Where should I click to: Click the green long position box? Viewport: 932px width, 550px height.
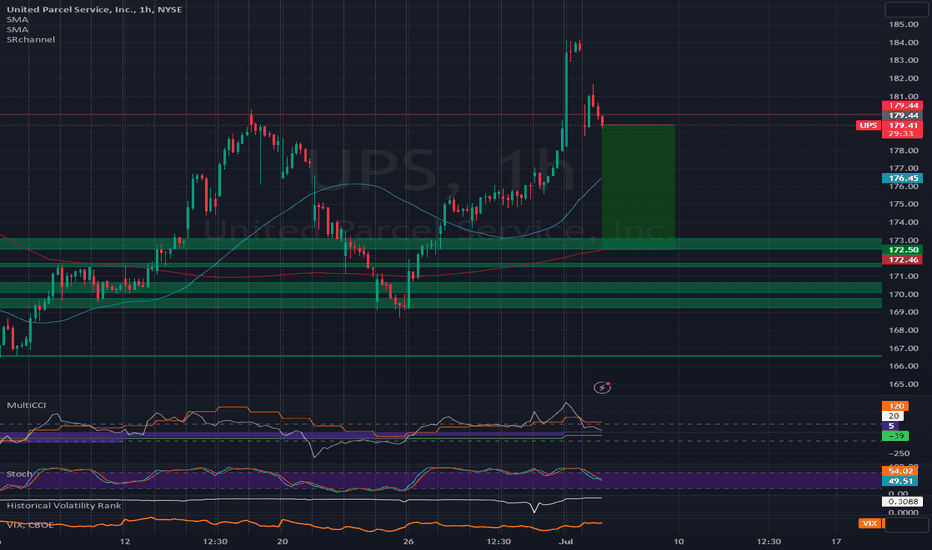(638, 187)
